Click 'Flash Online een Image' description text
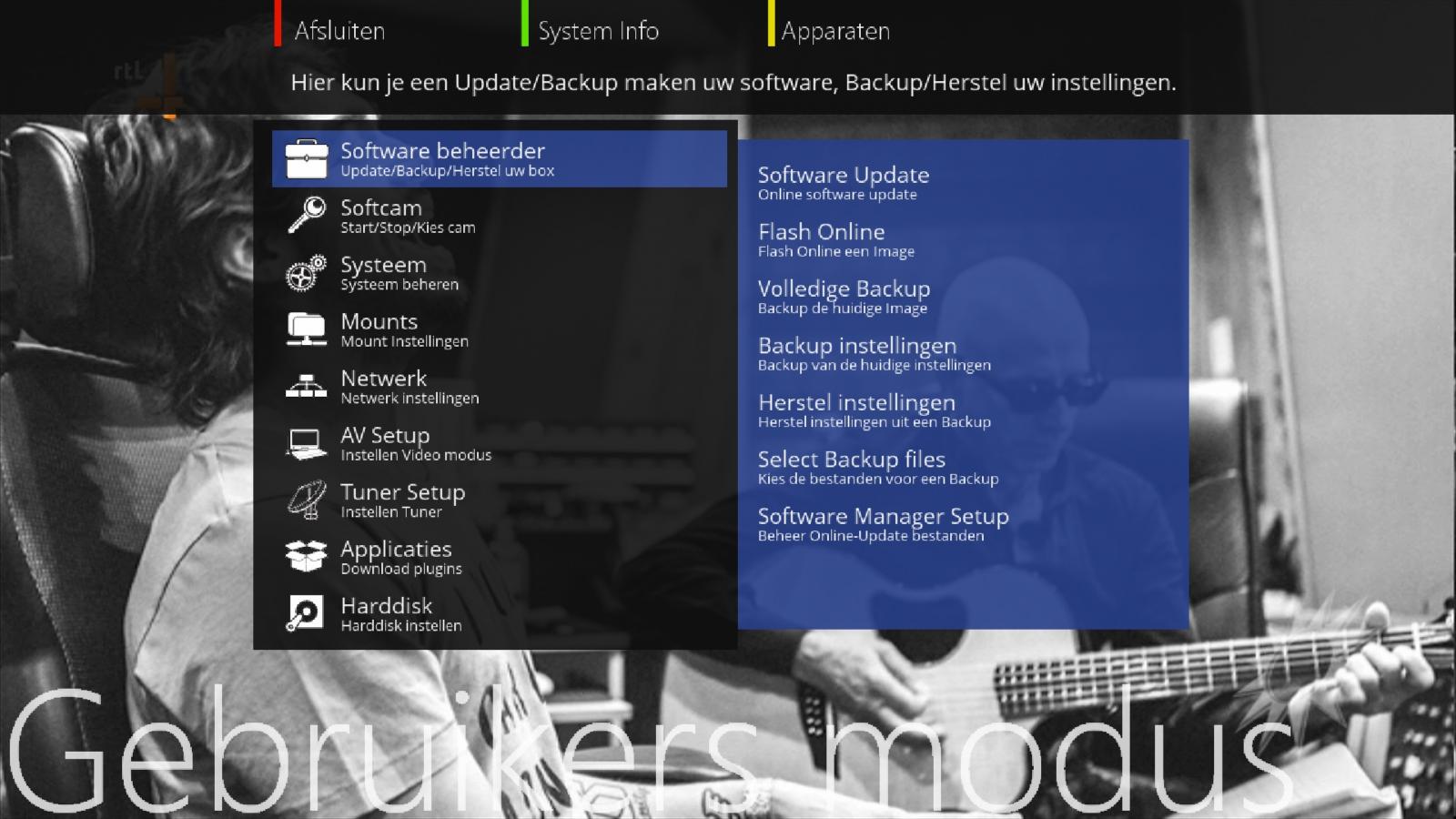 (x=836, y=251)
